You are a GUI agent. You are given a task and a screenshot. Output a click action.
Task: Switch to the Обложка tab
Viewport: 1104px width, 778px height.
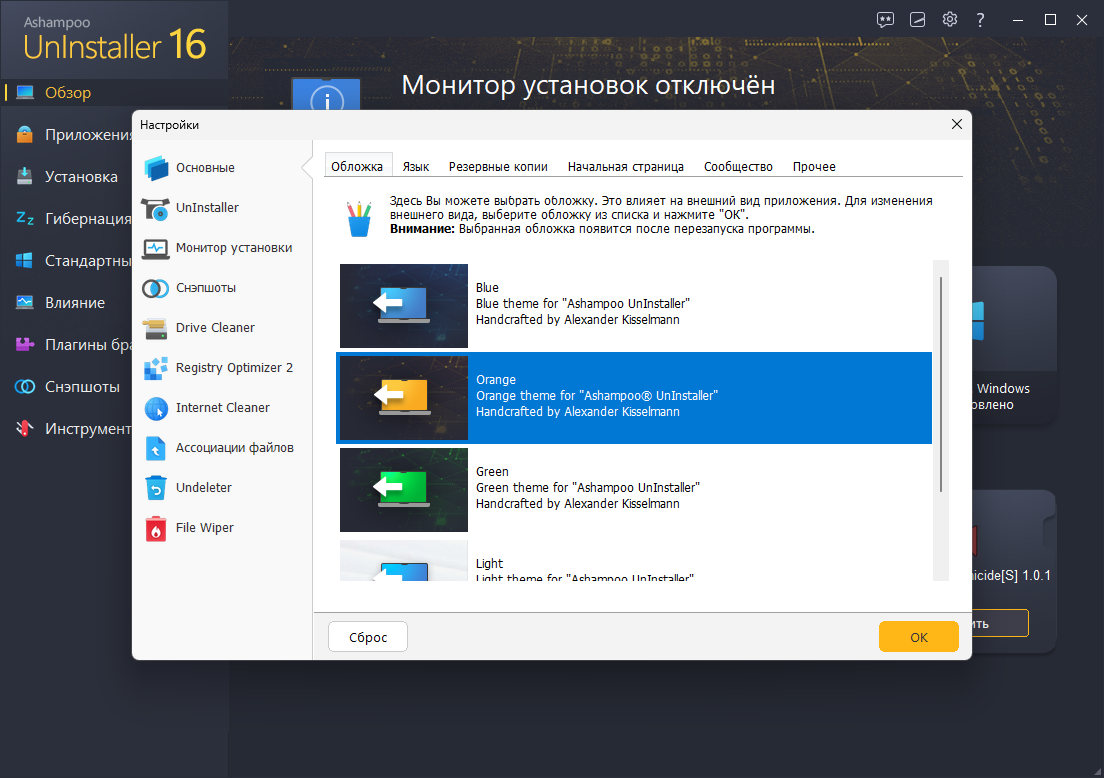coord(357,166)
